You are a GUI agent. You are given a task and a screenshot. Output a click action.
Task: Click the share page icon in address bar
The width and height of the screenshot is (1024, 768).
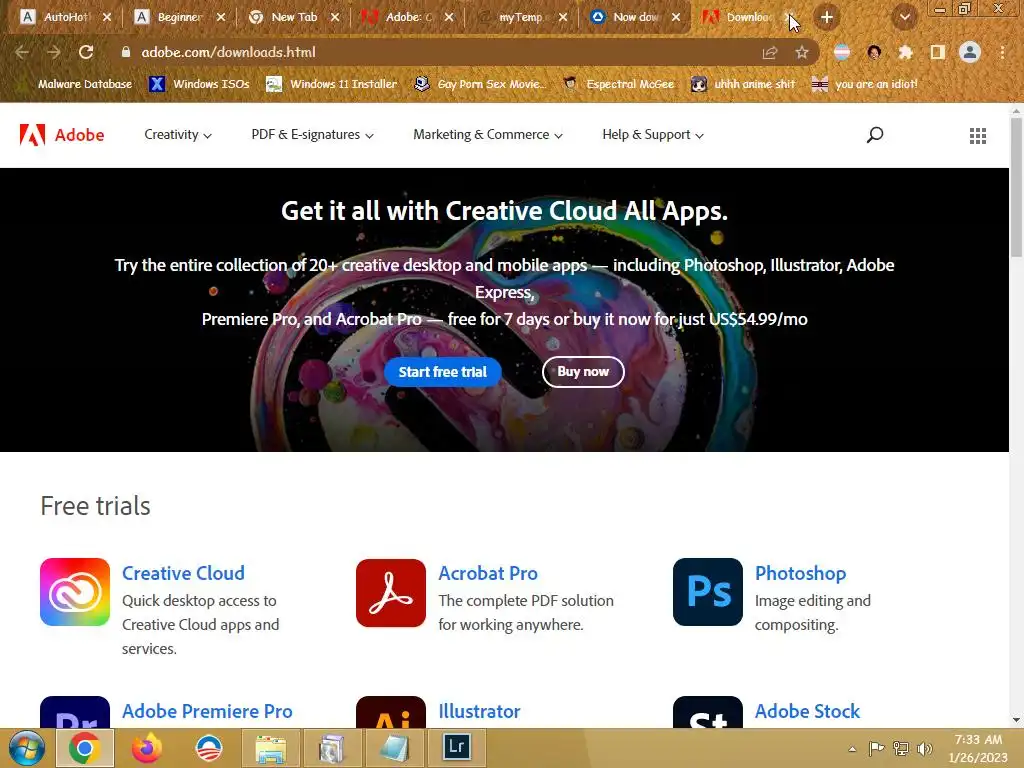click(x=770, y=52)
